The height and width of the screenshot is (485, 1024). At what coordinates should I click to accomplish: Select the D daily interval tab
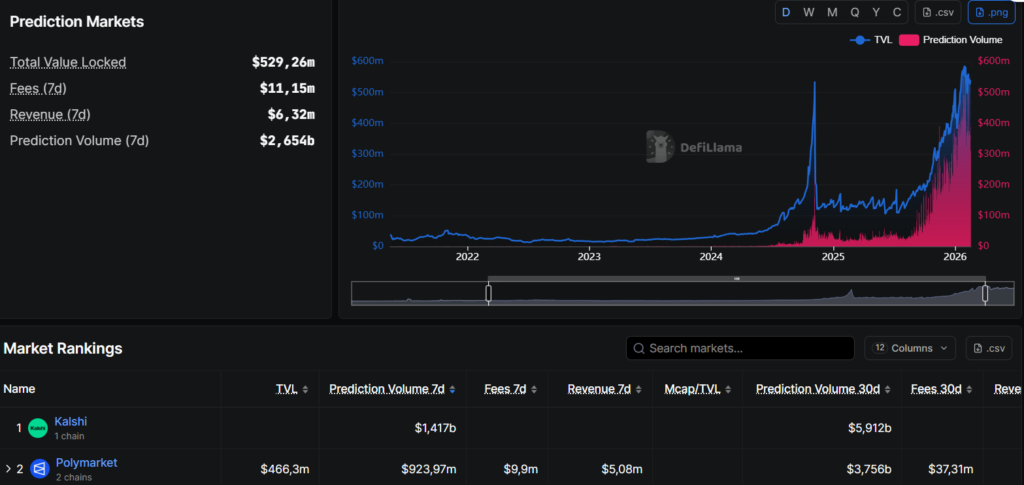tap(786, 12)
